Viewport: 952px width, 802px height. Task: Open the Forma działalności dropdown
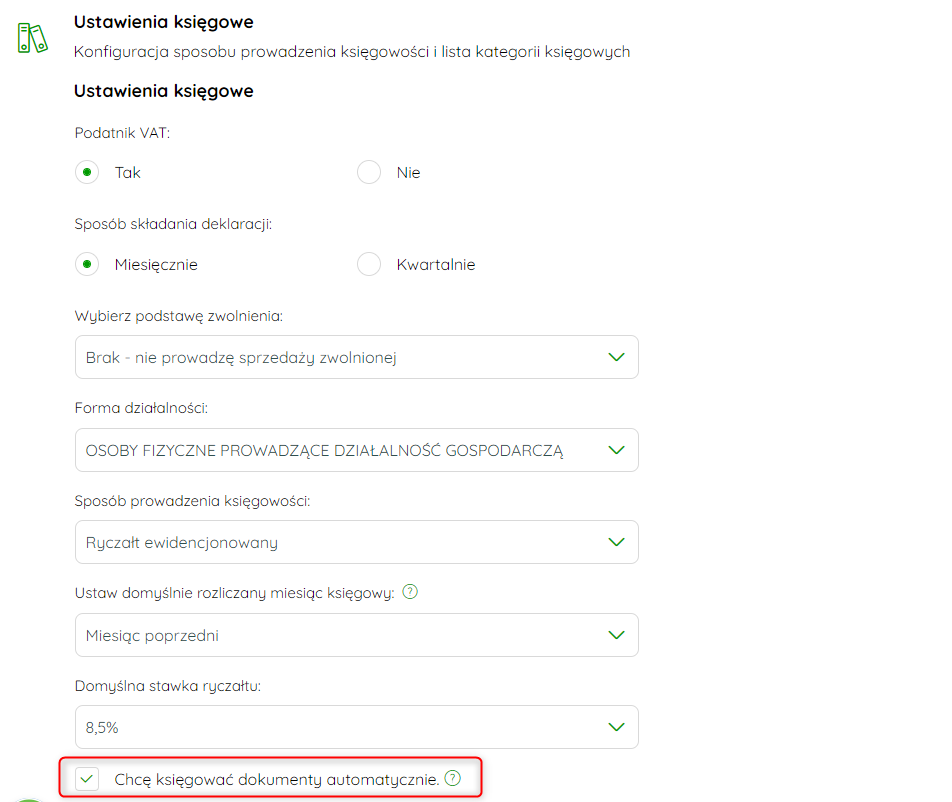(356, 450)
